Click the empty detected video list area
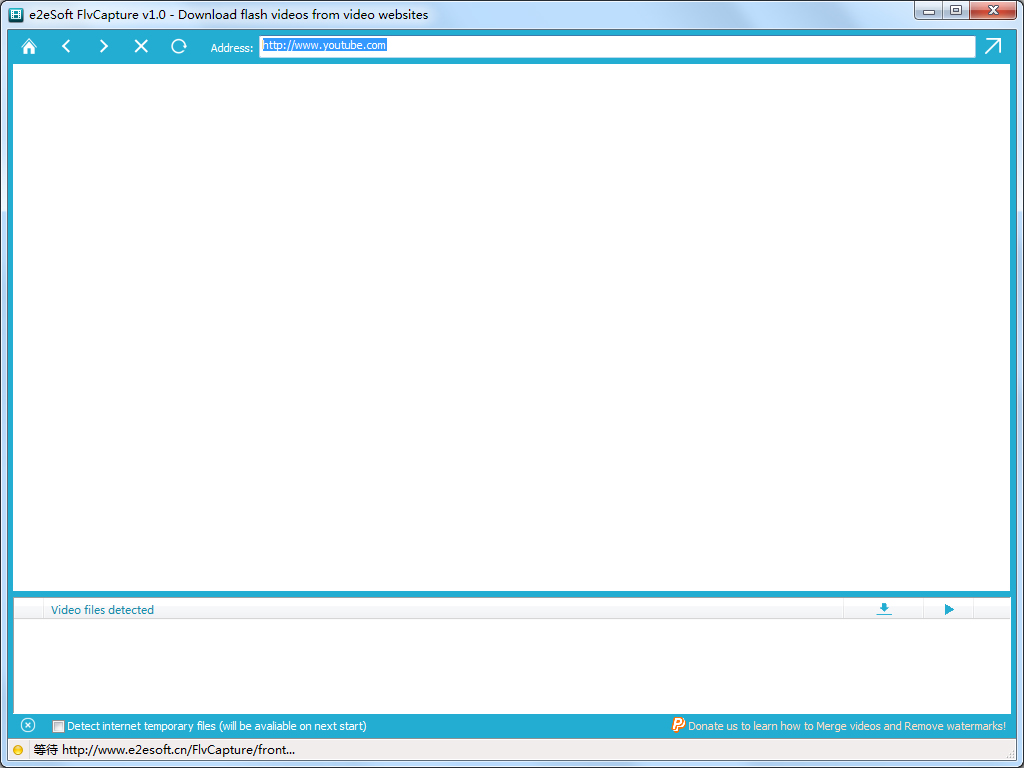1024x768 pixels. [512, 665]
